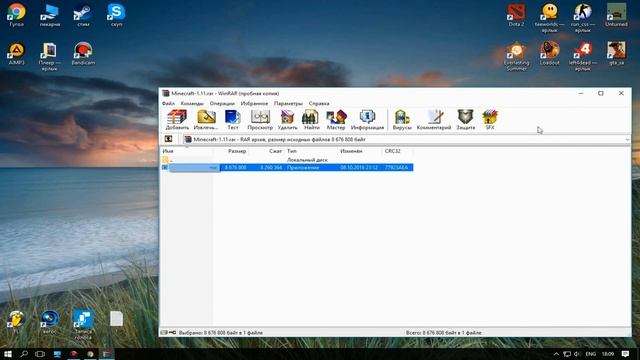This screenshot has height=360, width=640.
Task: Open the Операции menu
Action: click(x=222, y=104)
